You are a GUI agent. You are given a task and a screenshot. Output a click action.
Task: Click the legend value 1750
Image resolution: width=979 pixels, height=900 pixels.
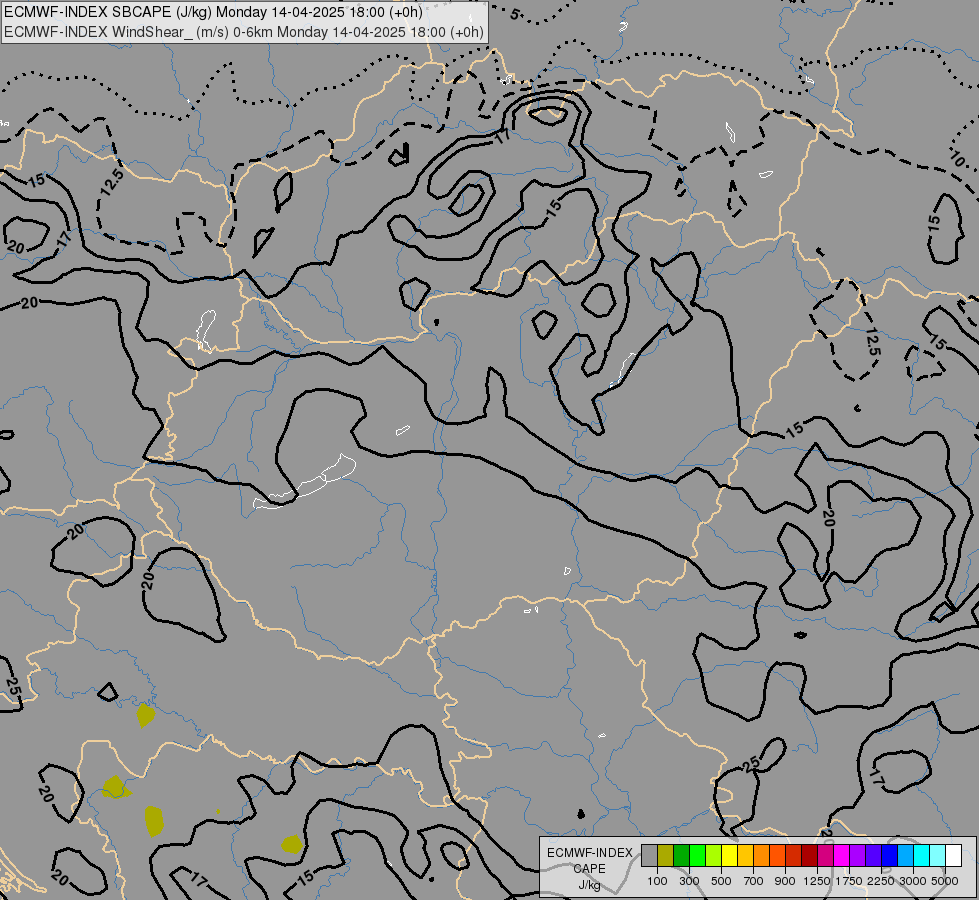tap(849, 881)
